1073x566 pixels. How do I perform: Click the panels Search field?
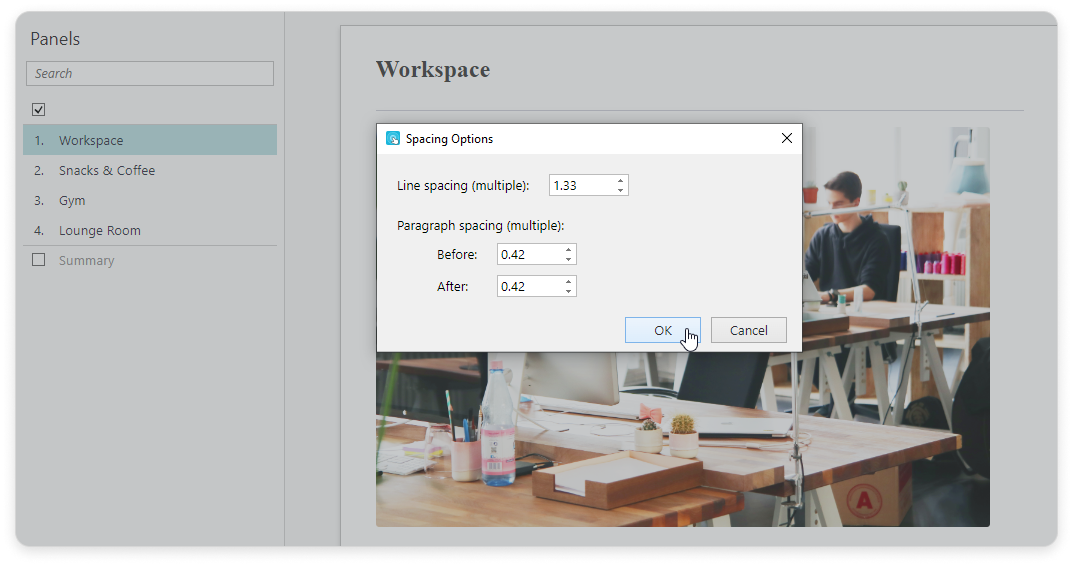149,73
